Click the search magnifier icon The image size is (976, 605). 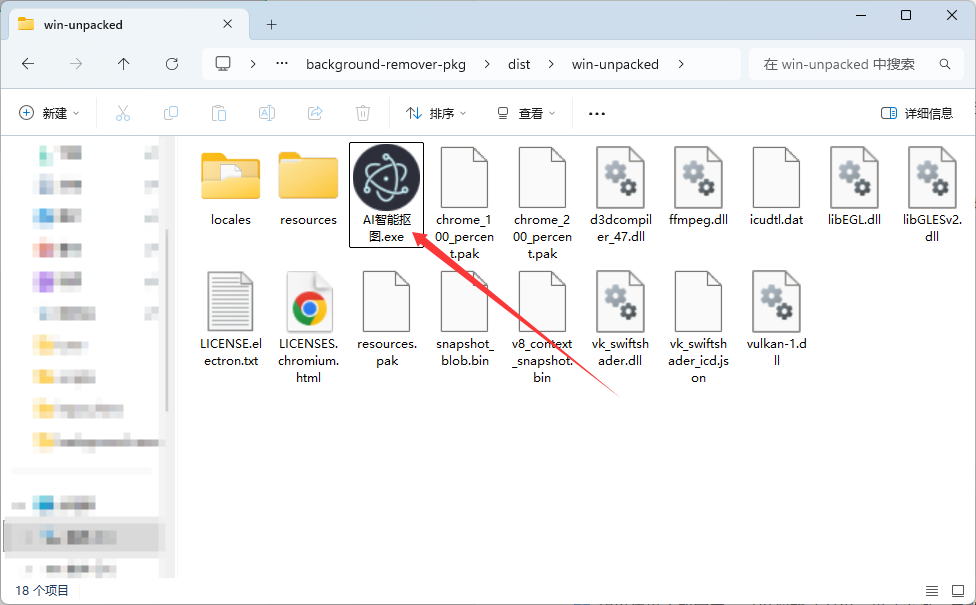pos(945,64)
